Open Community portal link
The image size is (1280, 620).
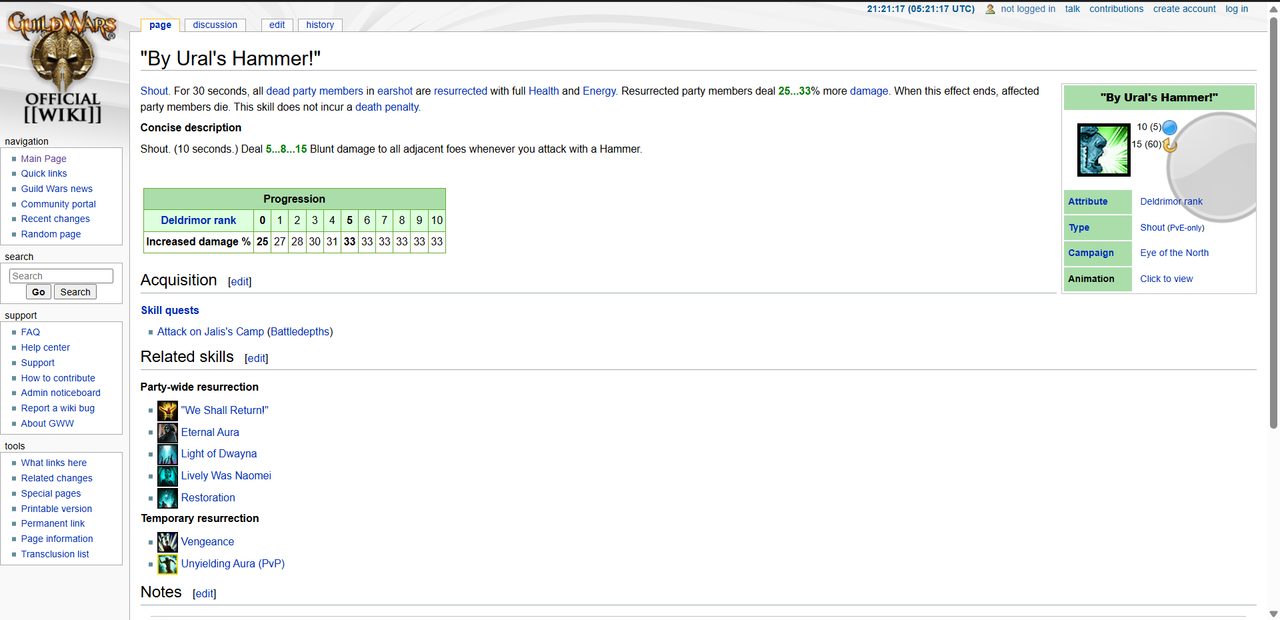(x=59, y=204)
